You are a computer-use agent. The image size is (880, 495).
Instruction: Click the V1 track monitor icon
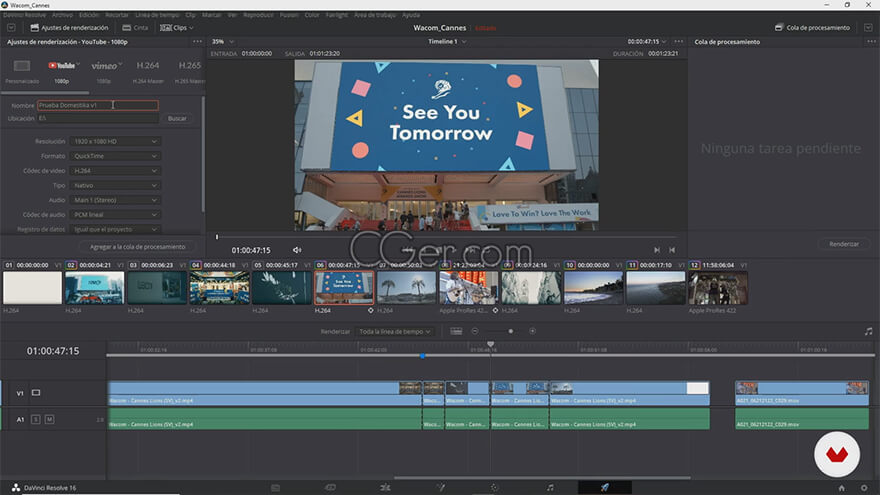[x=36, y=393]
